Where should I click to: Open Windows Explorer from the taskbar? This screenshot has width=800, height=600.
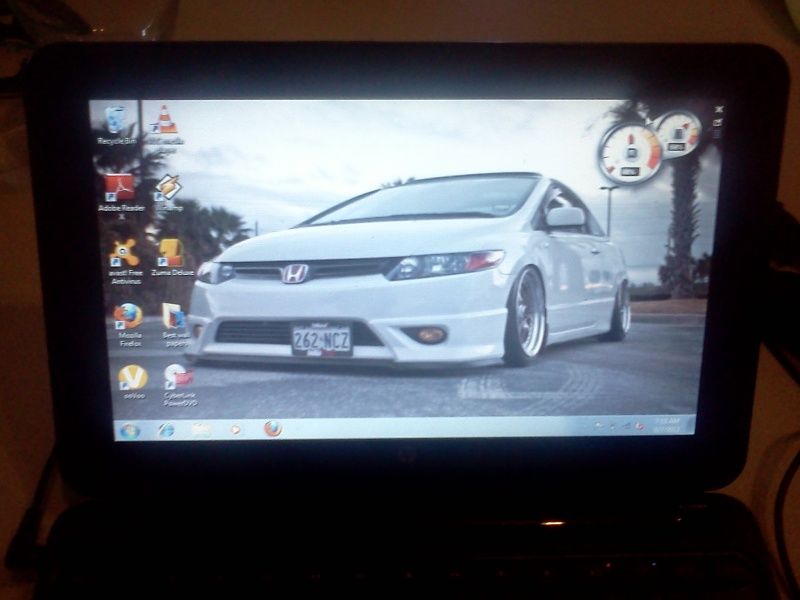point(201,430)
